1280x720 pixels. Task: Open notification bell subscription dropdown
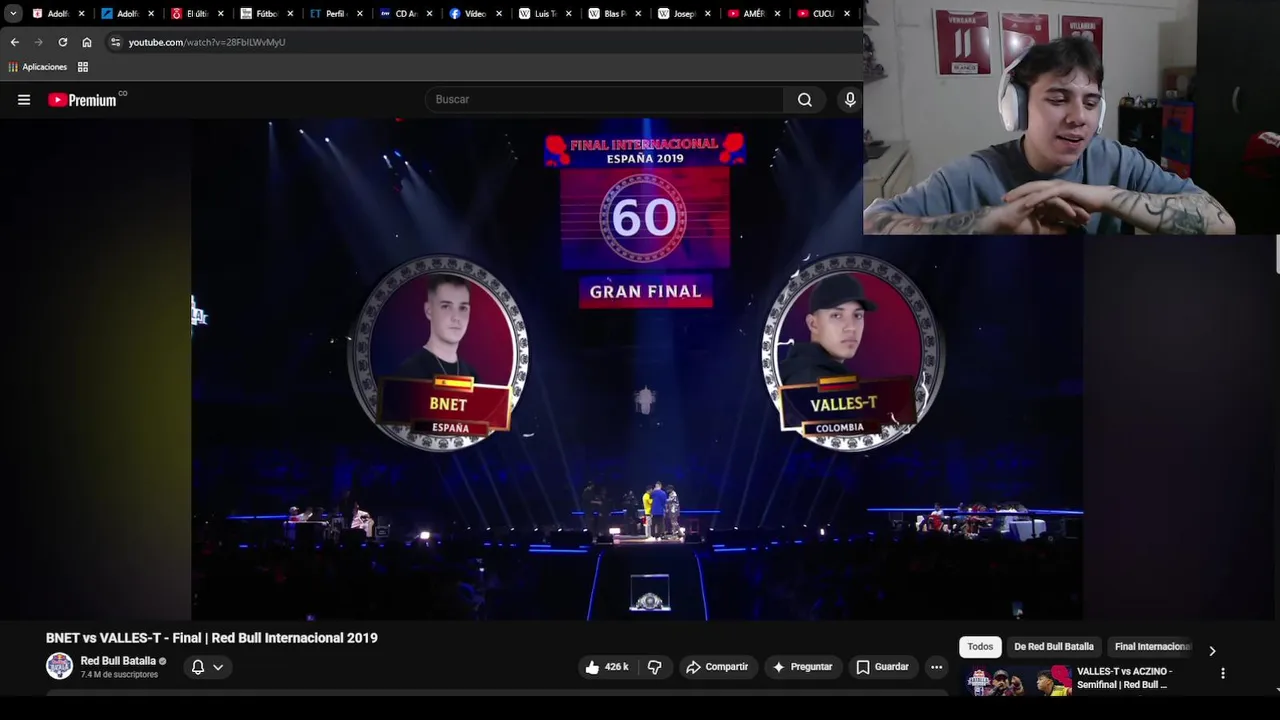(207, 667)
